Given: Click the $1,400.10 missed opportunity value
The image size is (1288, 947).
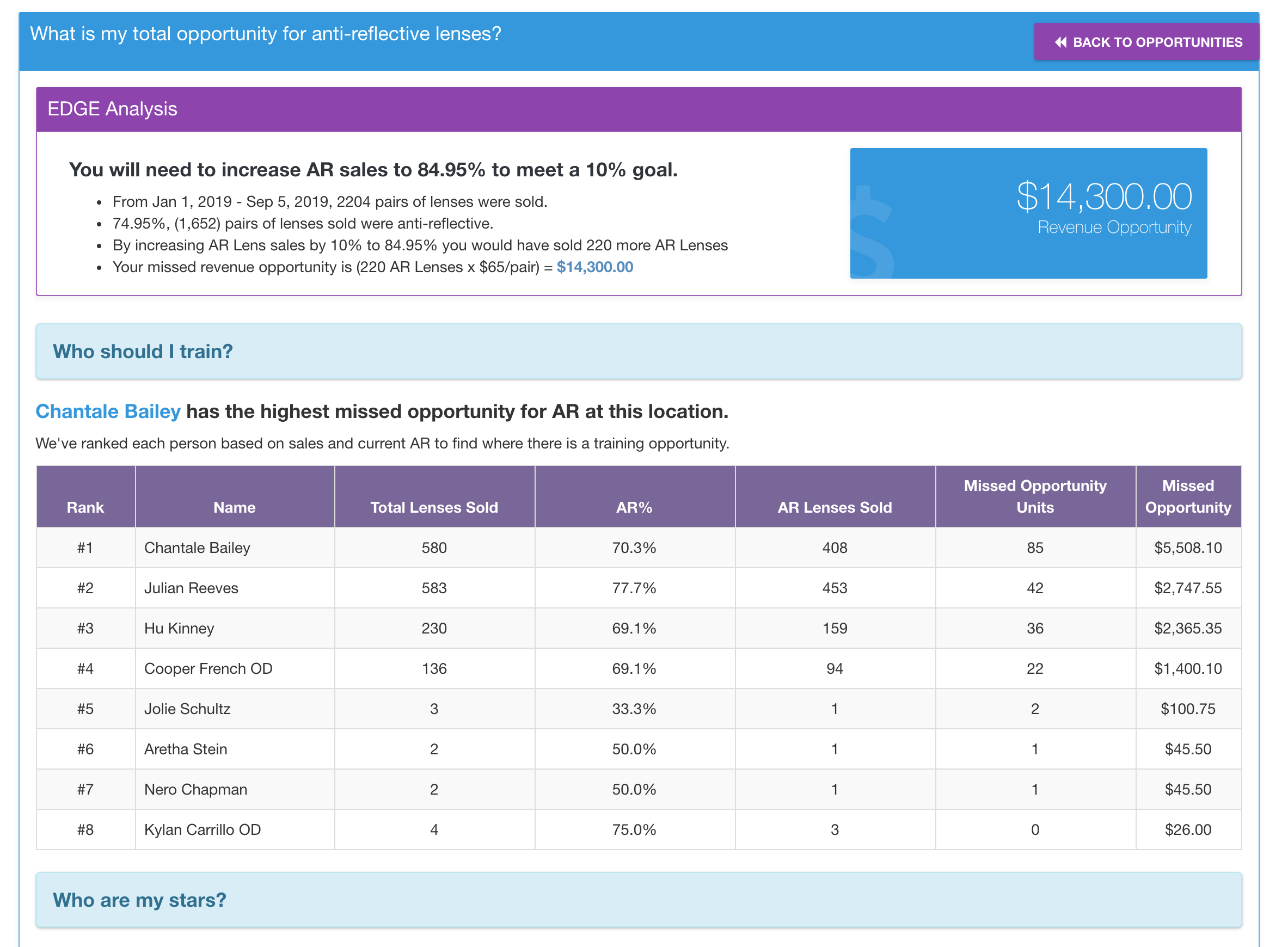Looking at the screenshot, I should (1188, 668).
